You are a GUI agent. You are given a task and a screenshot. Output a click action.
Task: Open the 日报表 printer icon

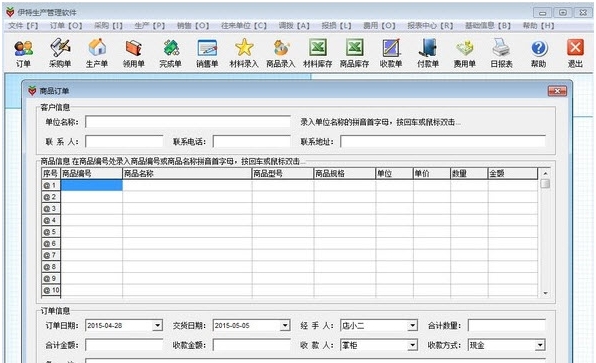pyautogui.click(x=501, y=53)
